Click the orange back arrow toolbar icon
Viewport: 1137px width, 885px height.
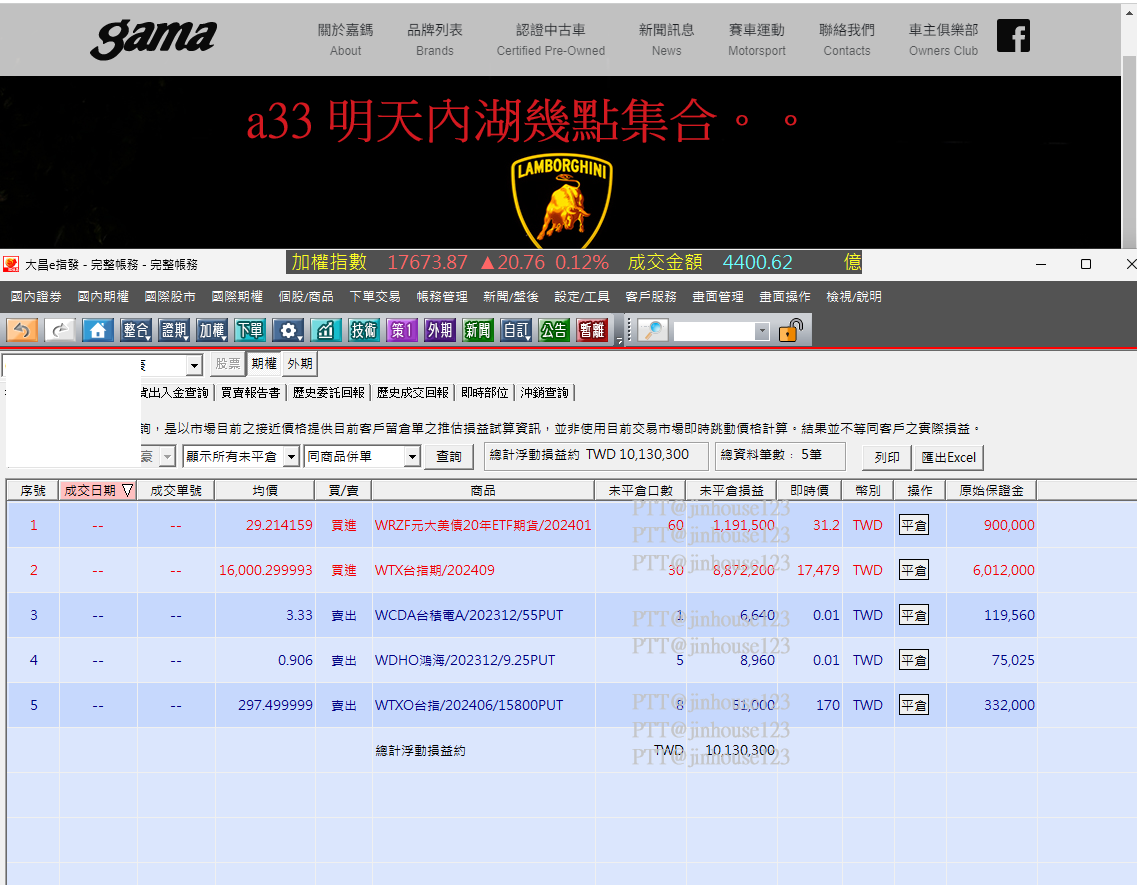22,331
